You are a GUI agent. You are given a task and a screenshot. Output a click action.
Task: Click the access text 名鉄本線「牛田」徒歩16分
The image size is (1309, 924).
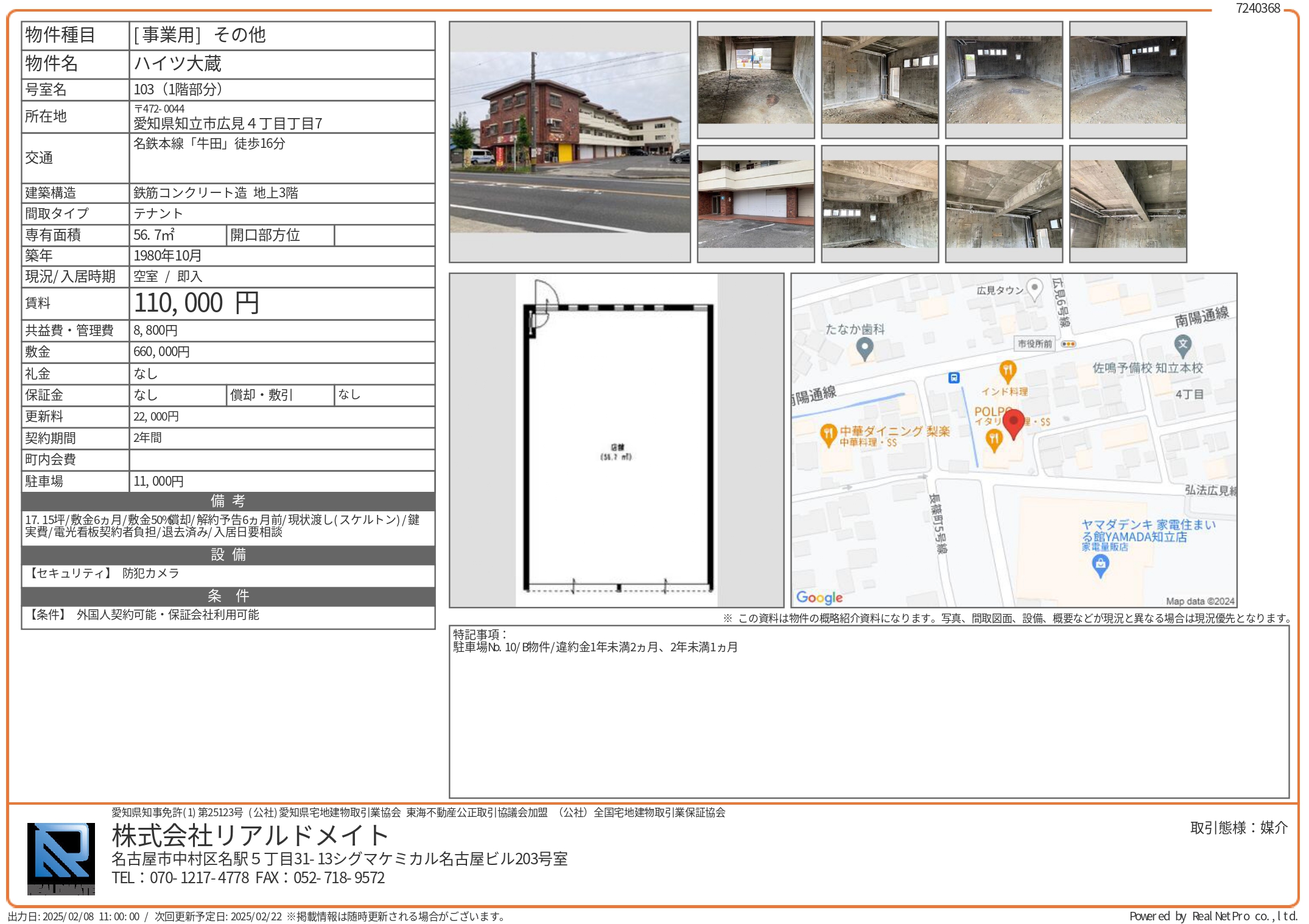click(x=209, y=144)
